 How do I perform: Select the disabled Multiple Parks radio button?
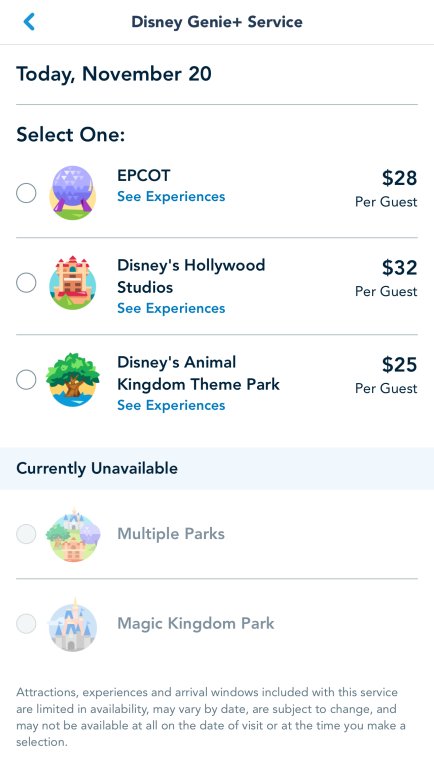[x=26, y=534]
